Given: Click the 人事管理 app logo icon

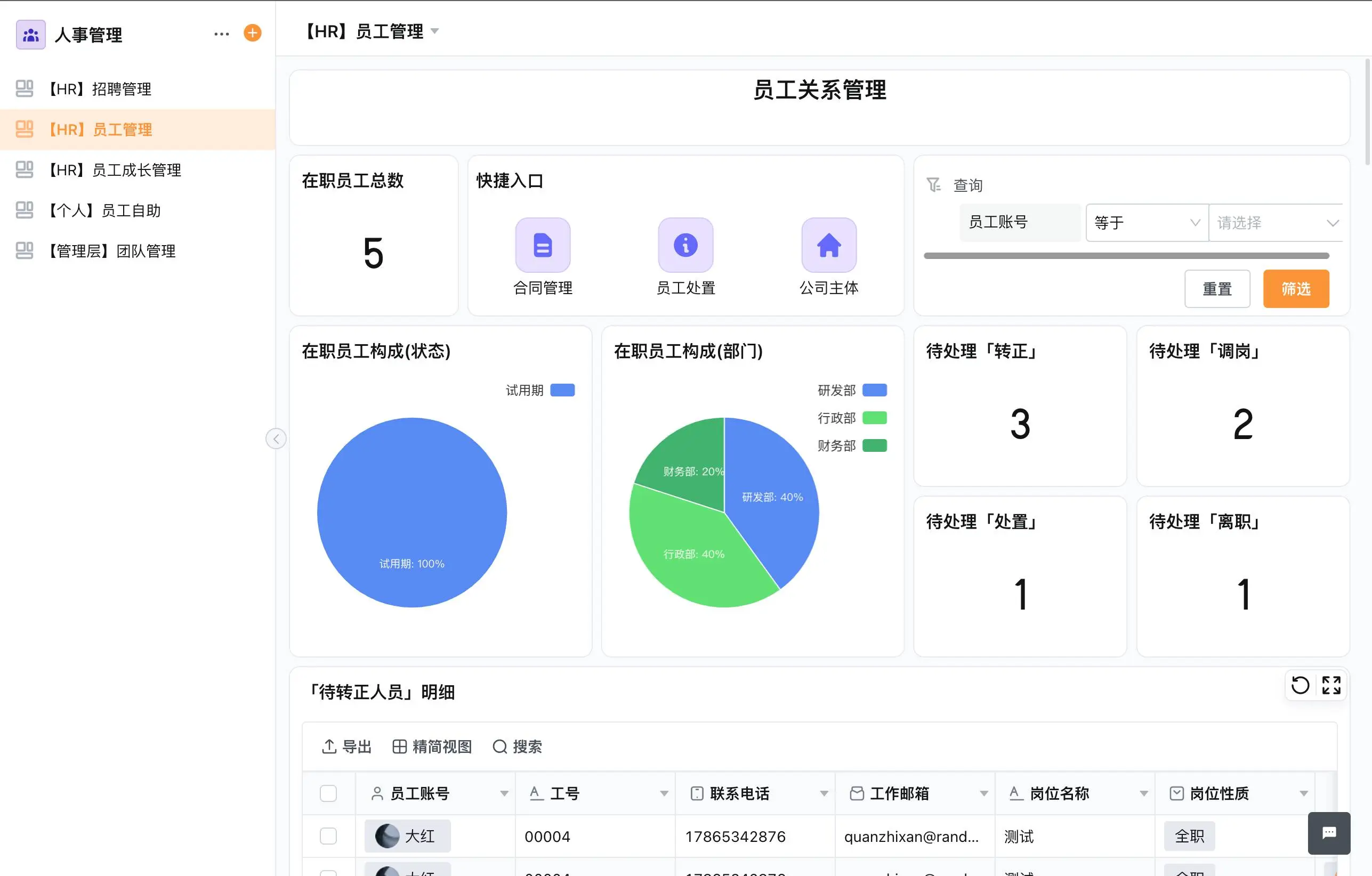Looking at the screenshot, I should click(31, 35).
